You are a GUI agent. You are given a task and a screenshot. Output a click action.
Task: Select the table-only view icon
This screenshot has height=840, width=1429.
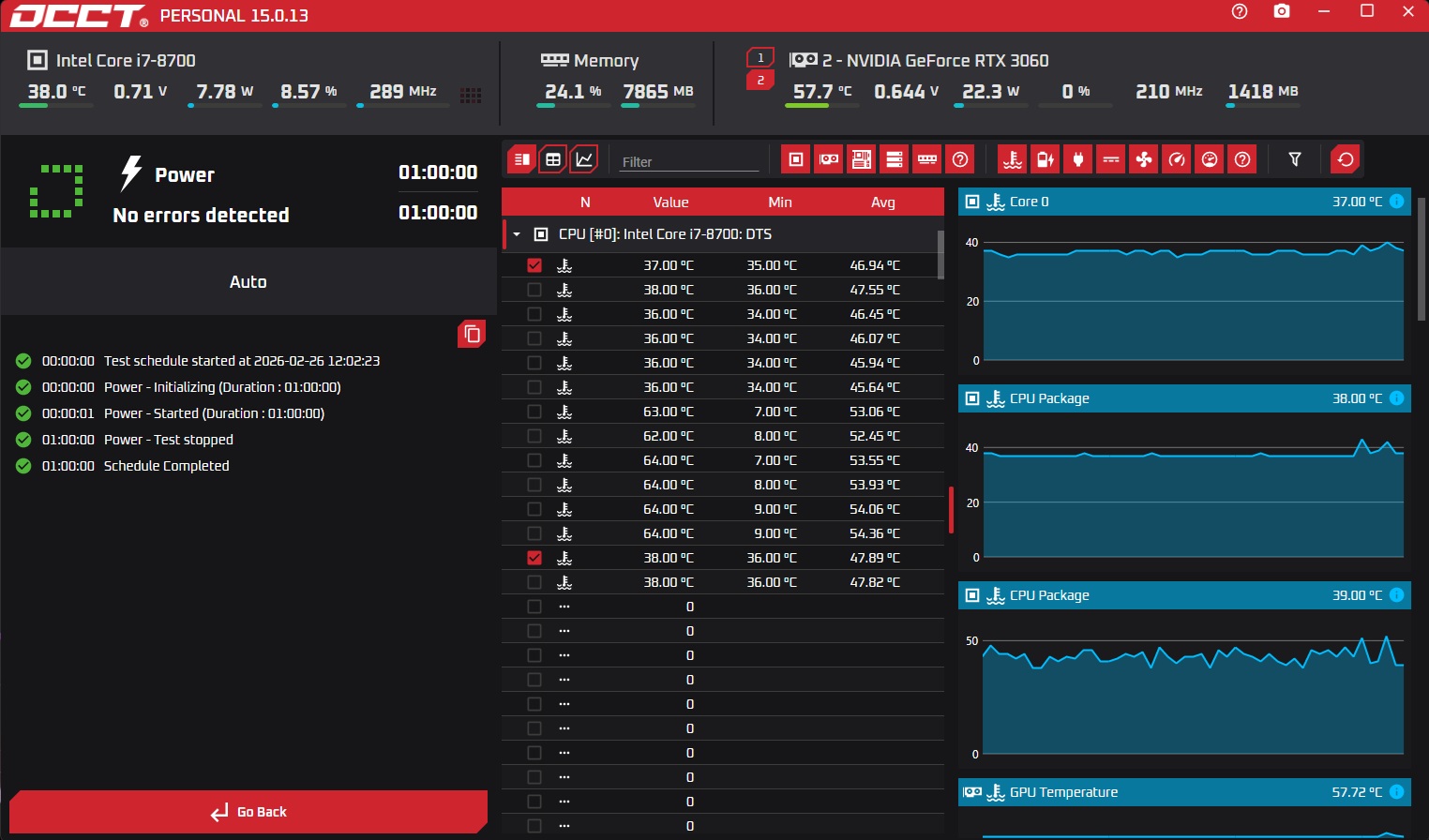coord(553,159)
